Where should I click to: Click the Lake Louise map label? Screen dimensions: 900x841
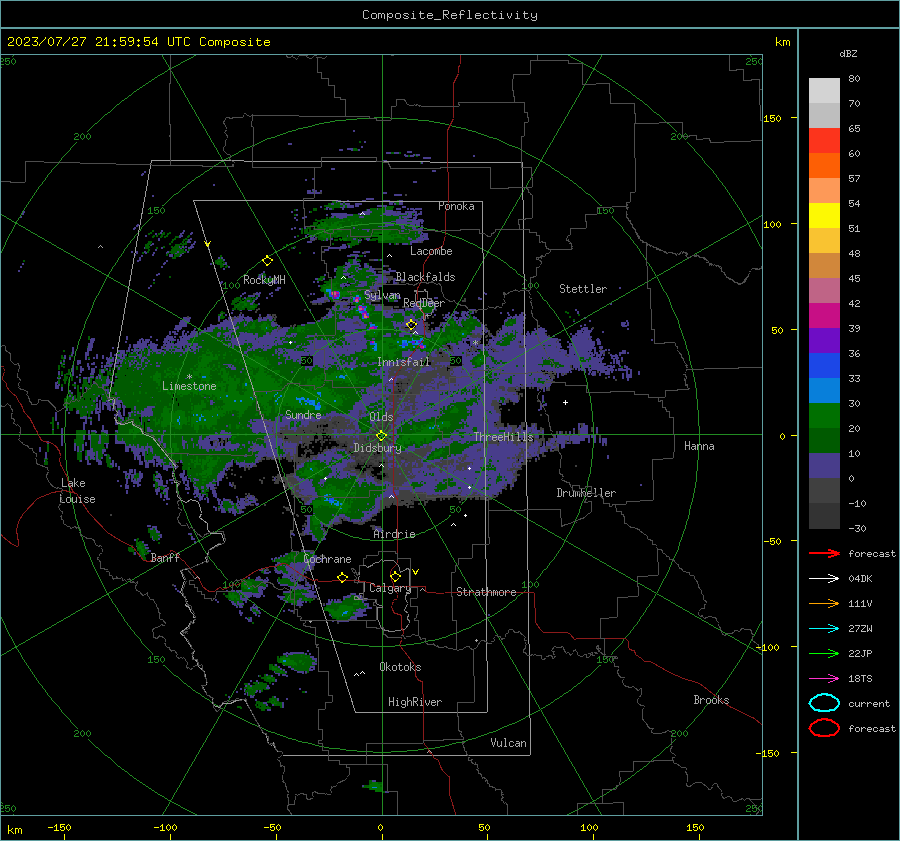(77, 491)
